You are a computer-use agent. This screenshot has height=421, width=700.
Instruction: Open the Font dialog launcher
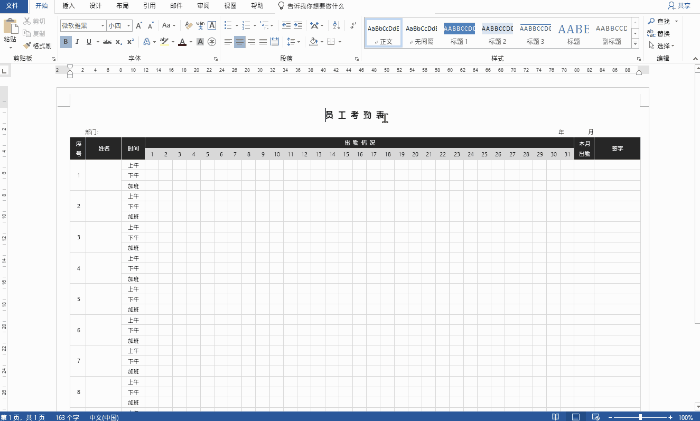coord(216,58)
